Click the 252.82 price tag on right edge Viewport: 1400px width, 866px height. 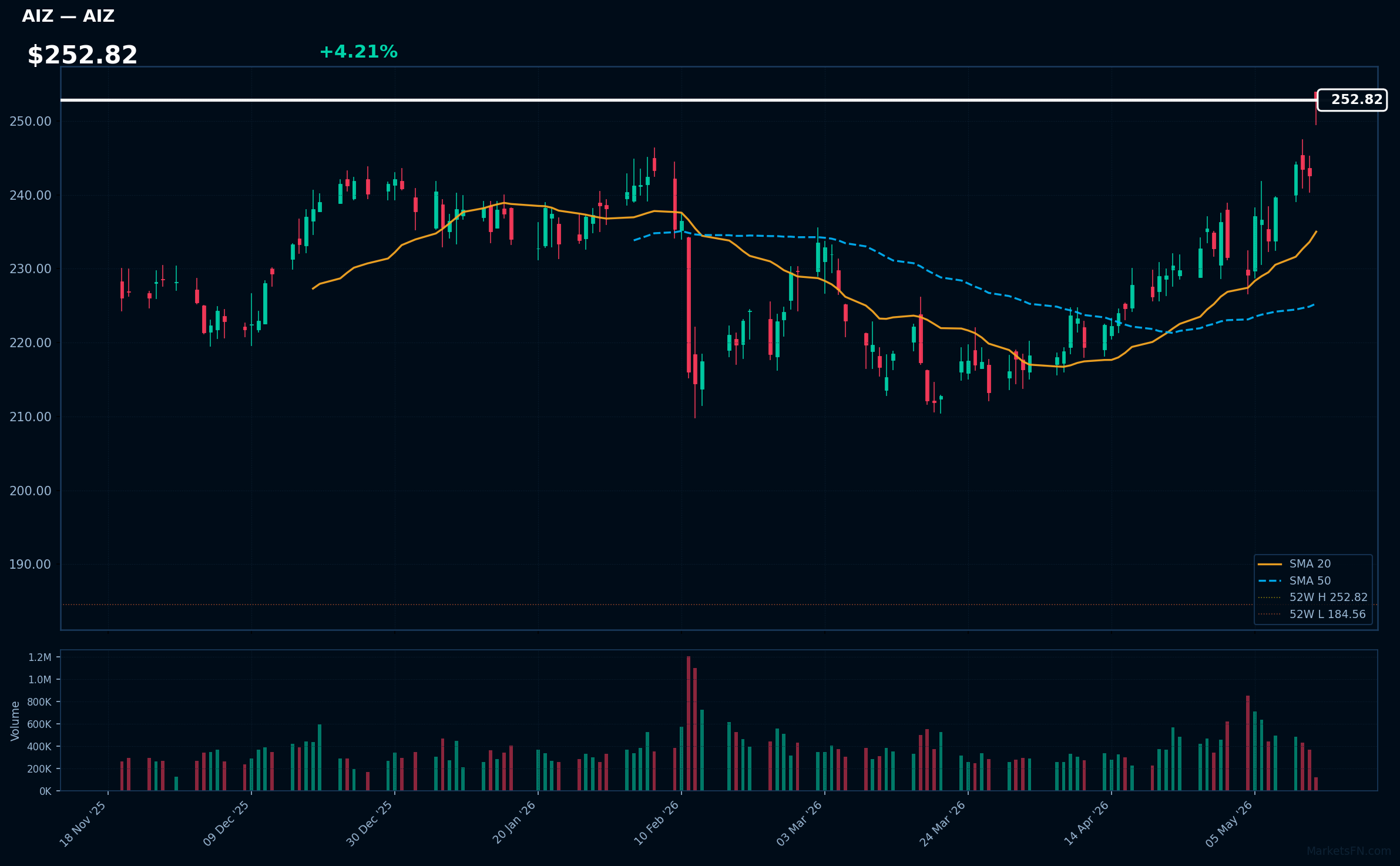pyautogui.click(x=1352, y=100)
